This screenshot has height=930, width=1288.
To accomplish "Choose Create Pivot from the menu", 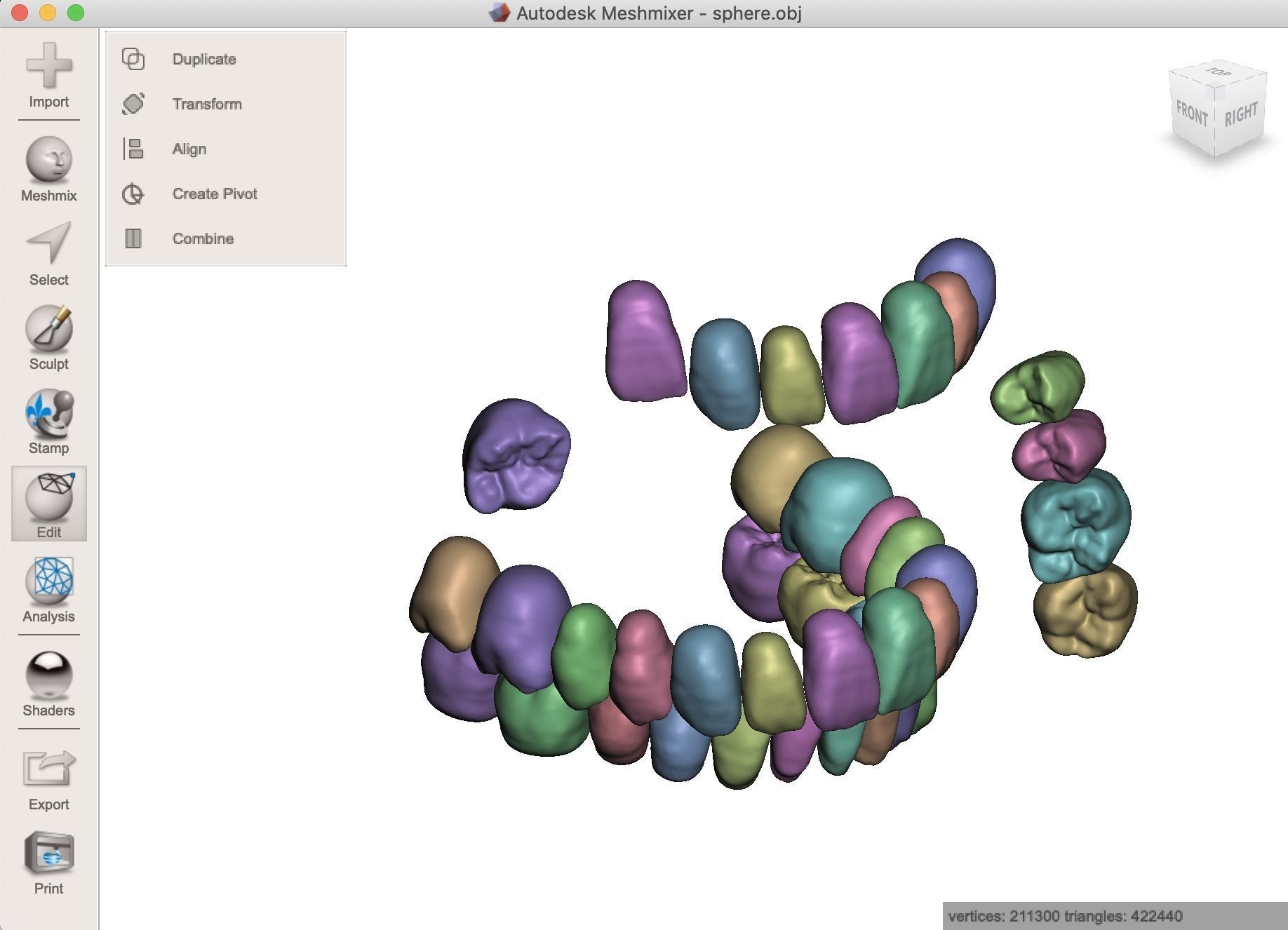I will (226, 194).
